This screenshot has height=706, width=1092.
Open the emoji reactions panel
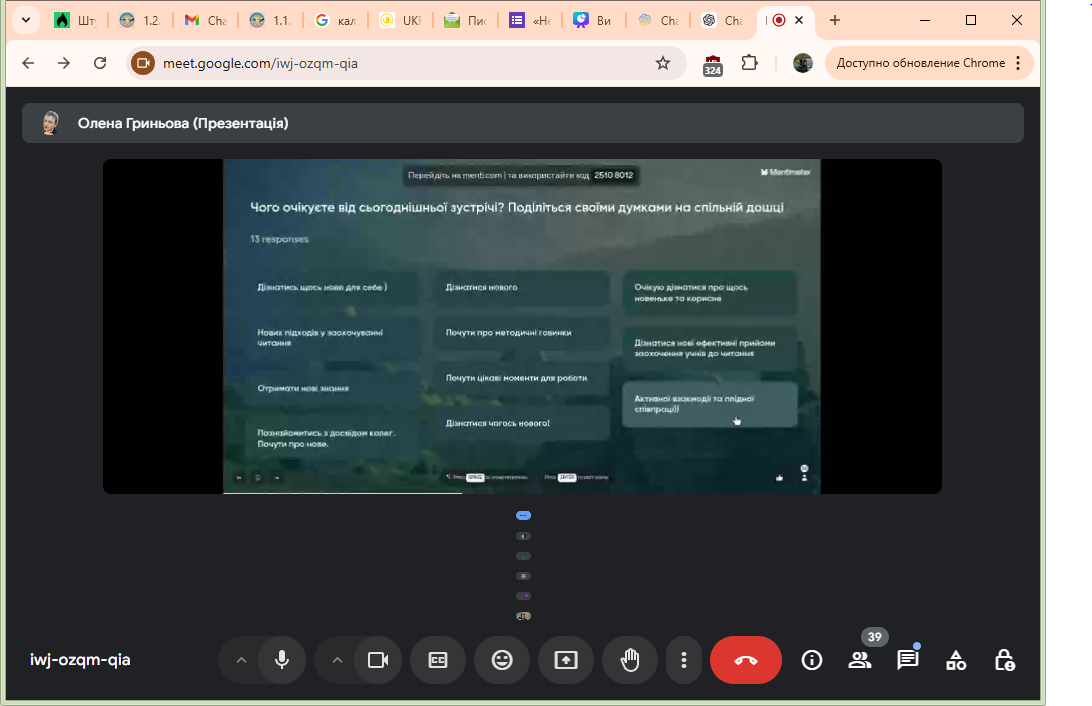point(502,660)
